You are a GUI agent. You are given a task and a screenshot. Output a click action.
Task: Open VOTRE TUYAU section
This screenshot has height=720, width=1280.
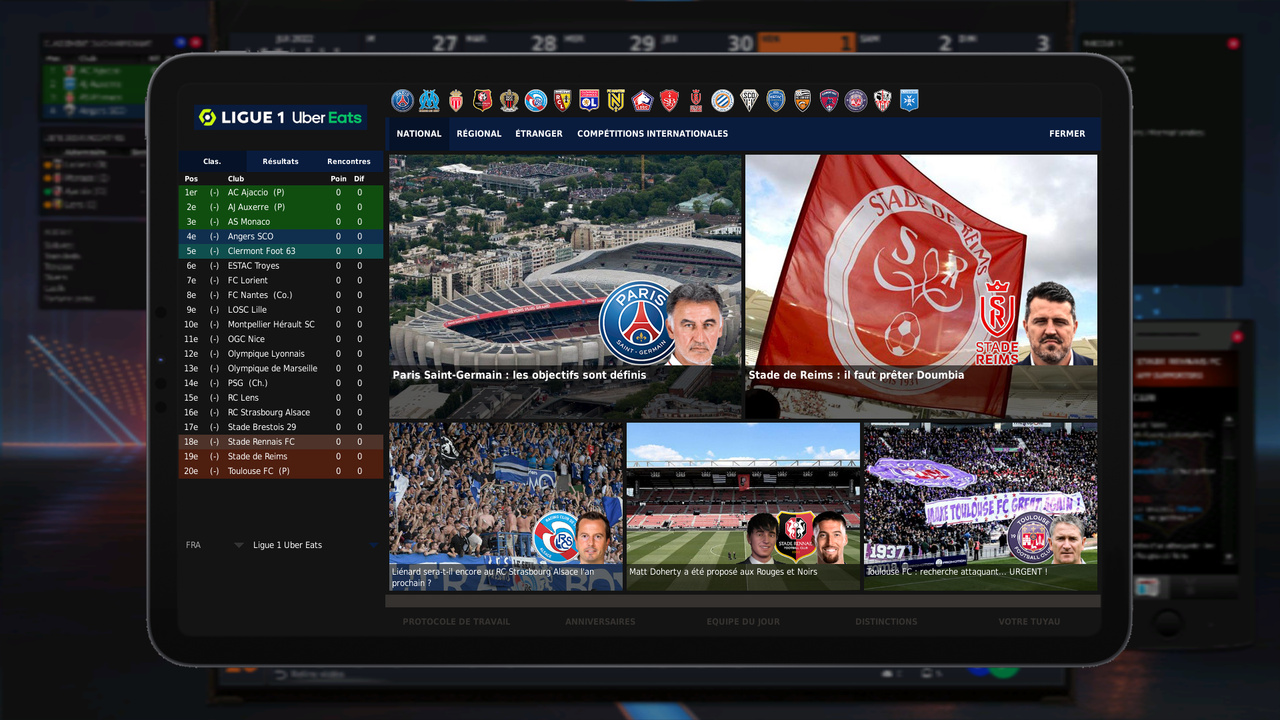[x=1029, y=621]
